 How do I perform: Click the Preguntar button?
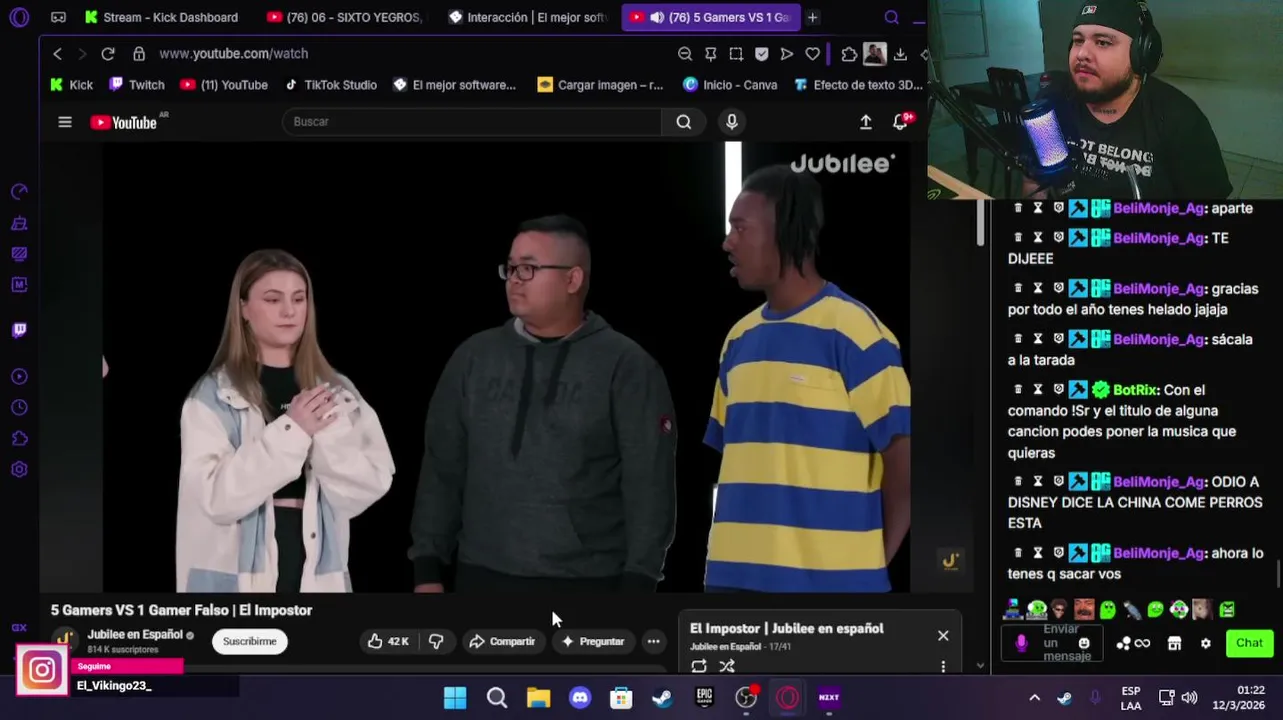tap(592, 641)
